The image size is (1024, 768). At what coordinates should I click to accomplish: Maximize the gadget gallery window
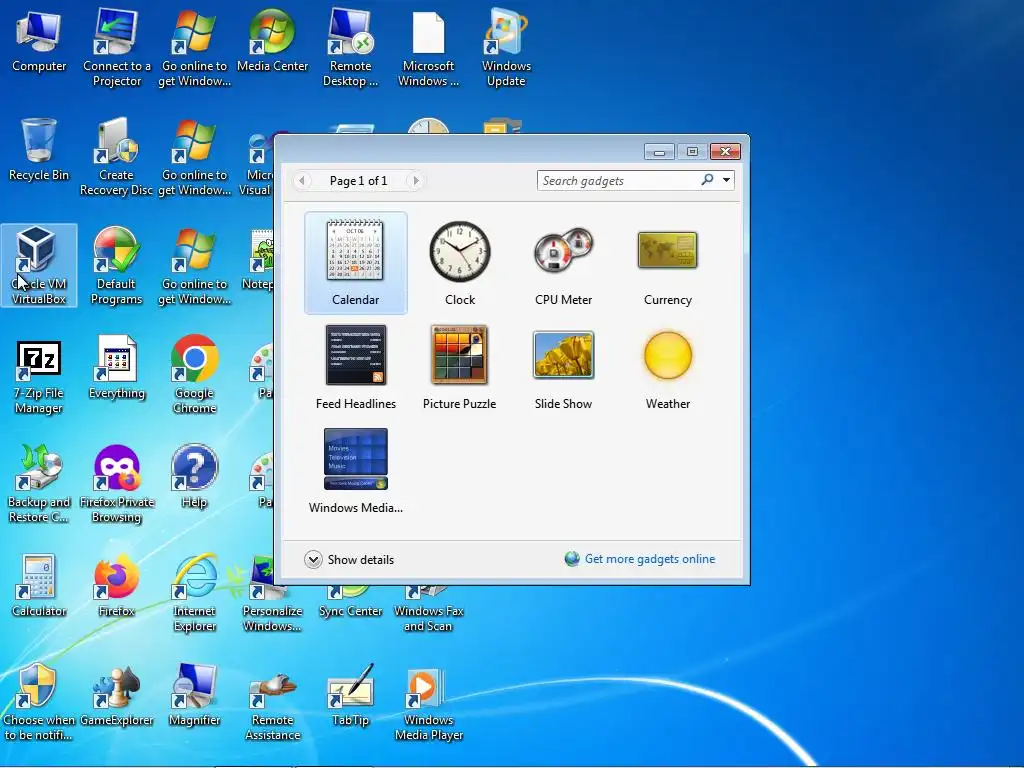(692, 152)
